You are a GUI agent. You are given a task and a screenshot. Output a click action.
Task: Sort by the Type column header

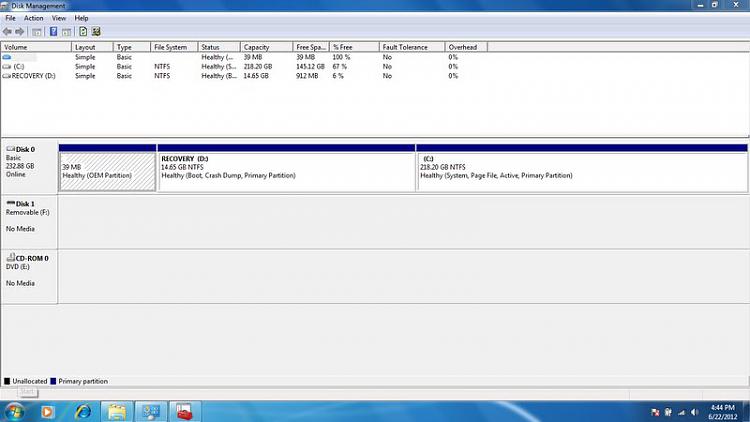[x=132, y=47]
